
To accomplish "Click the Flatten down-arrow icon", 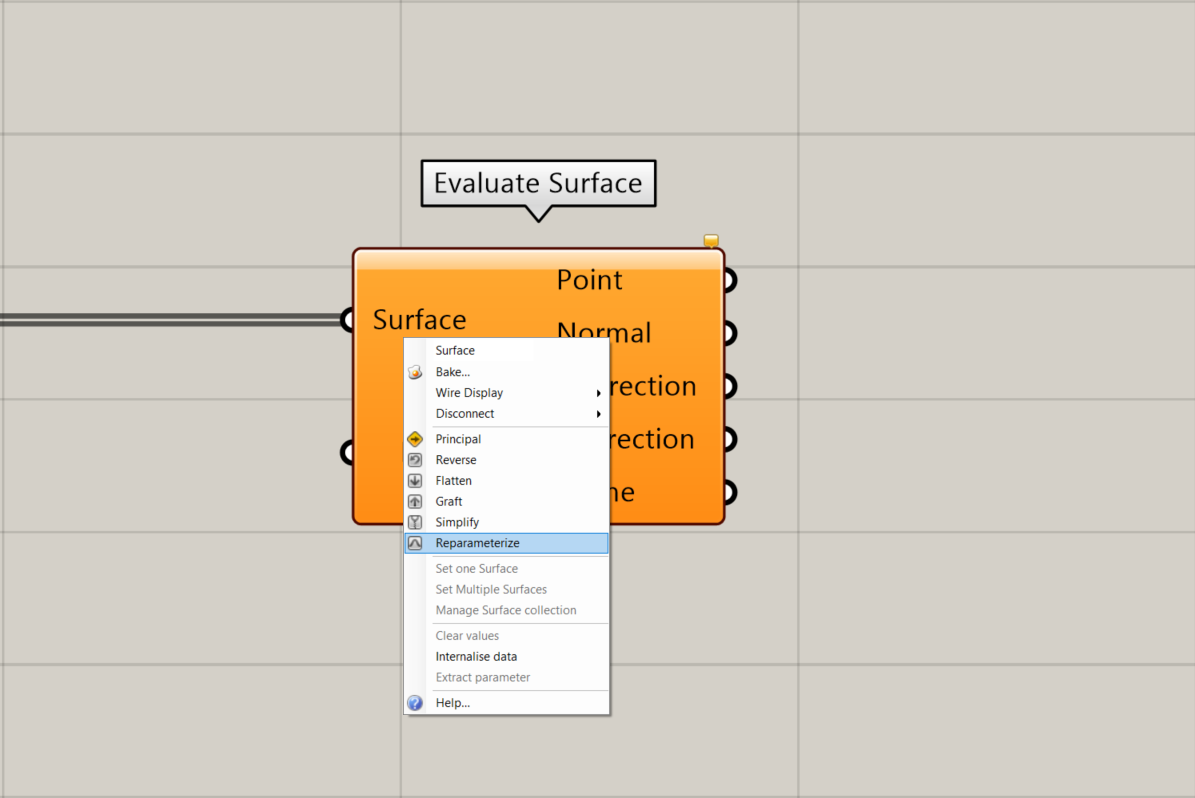I will point(416,480).
